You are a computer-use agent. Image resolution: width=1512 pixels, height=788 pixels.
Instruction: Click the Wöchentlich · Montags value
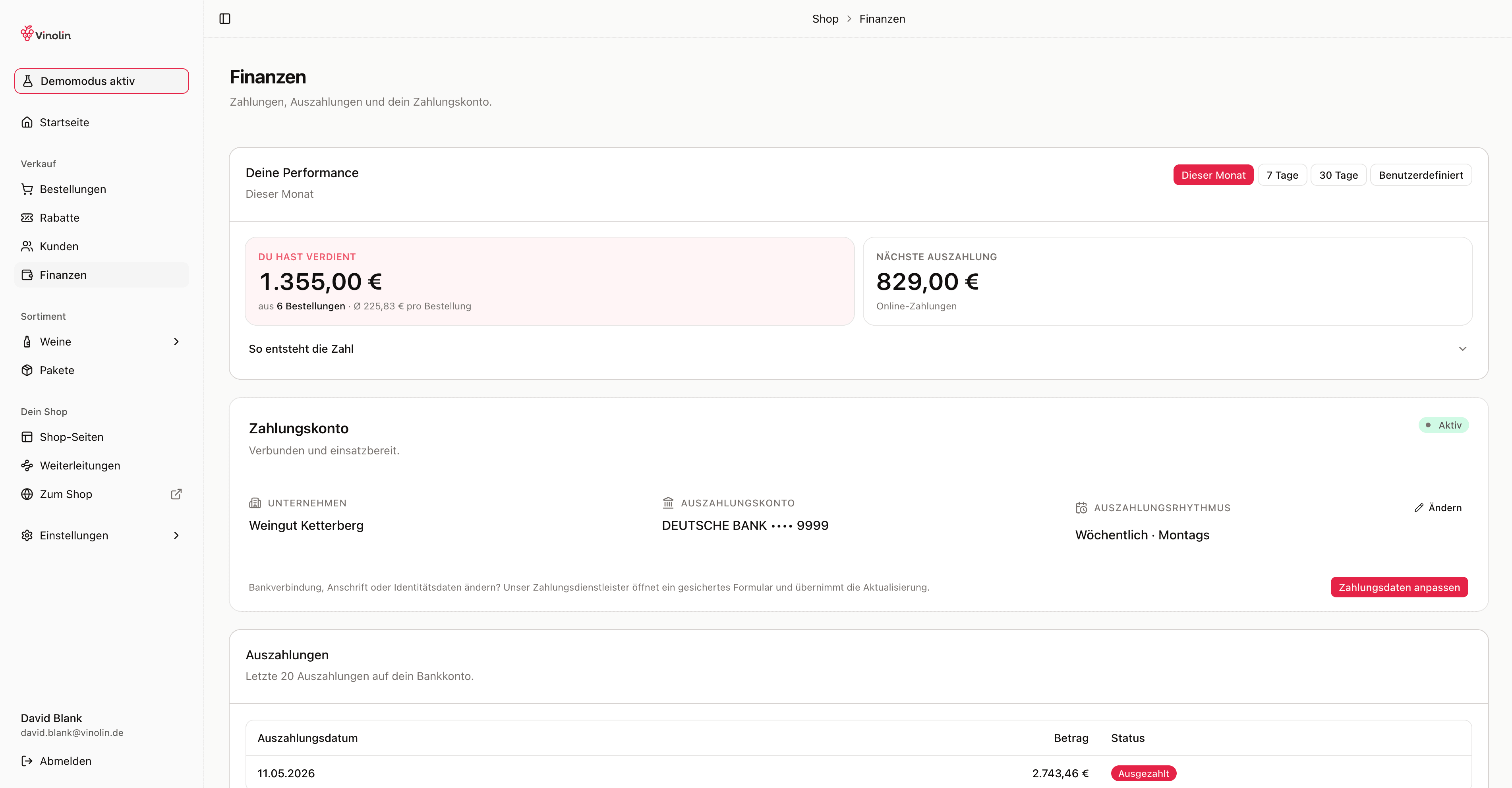coord(1142,535)
